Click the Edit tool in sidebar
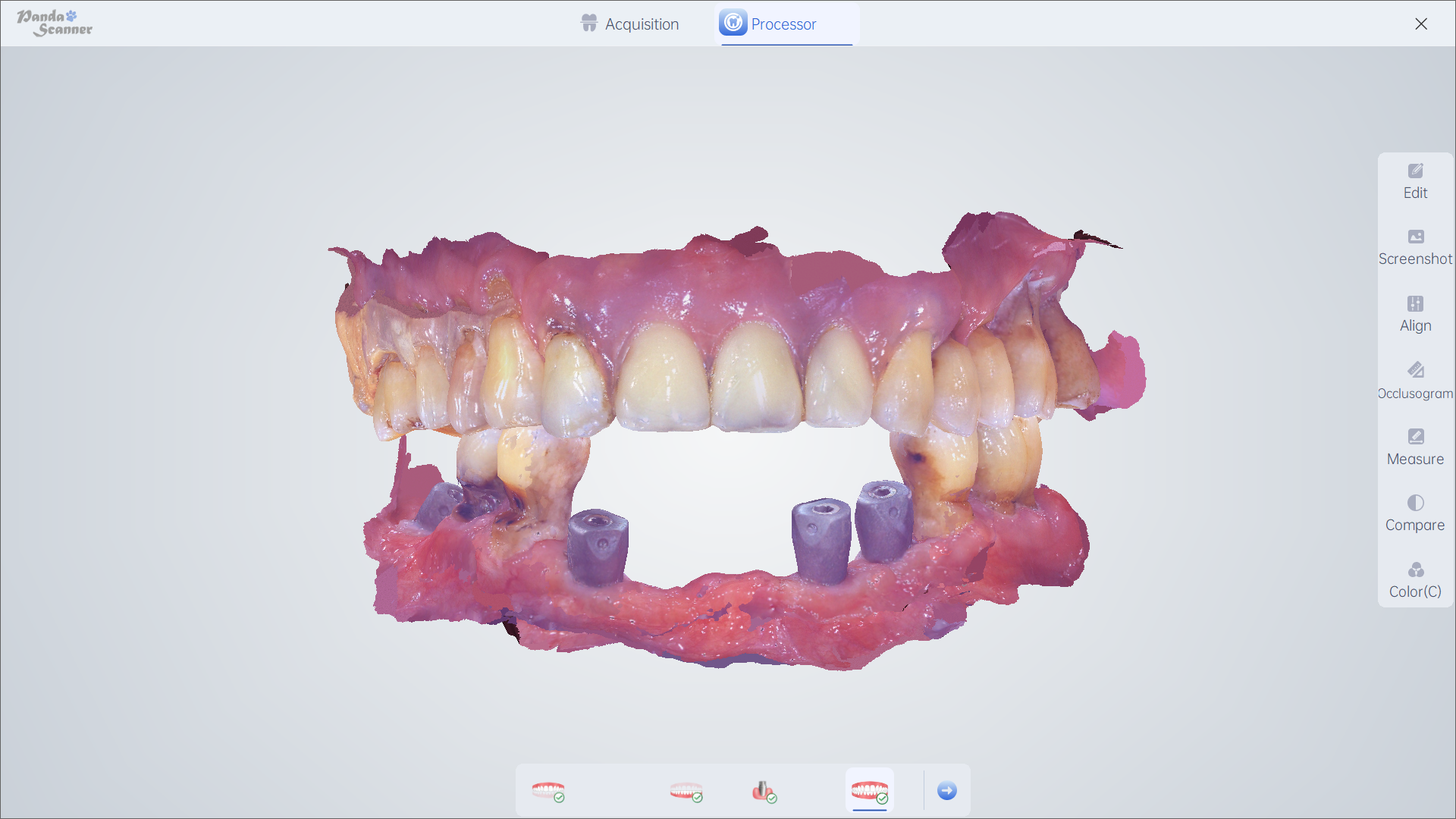1456x819 pixels. [1416, 180]
